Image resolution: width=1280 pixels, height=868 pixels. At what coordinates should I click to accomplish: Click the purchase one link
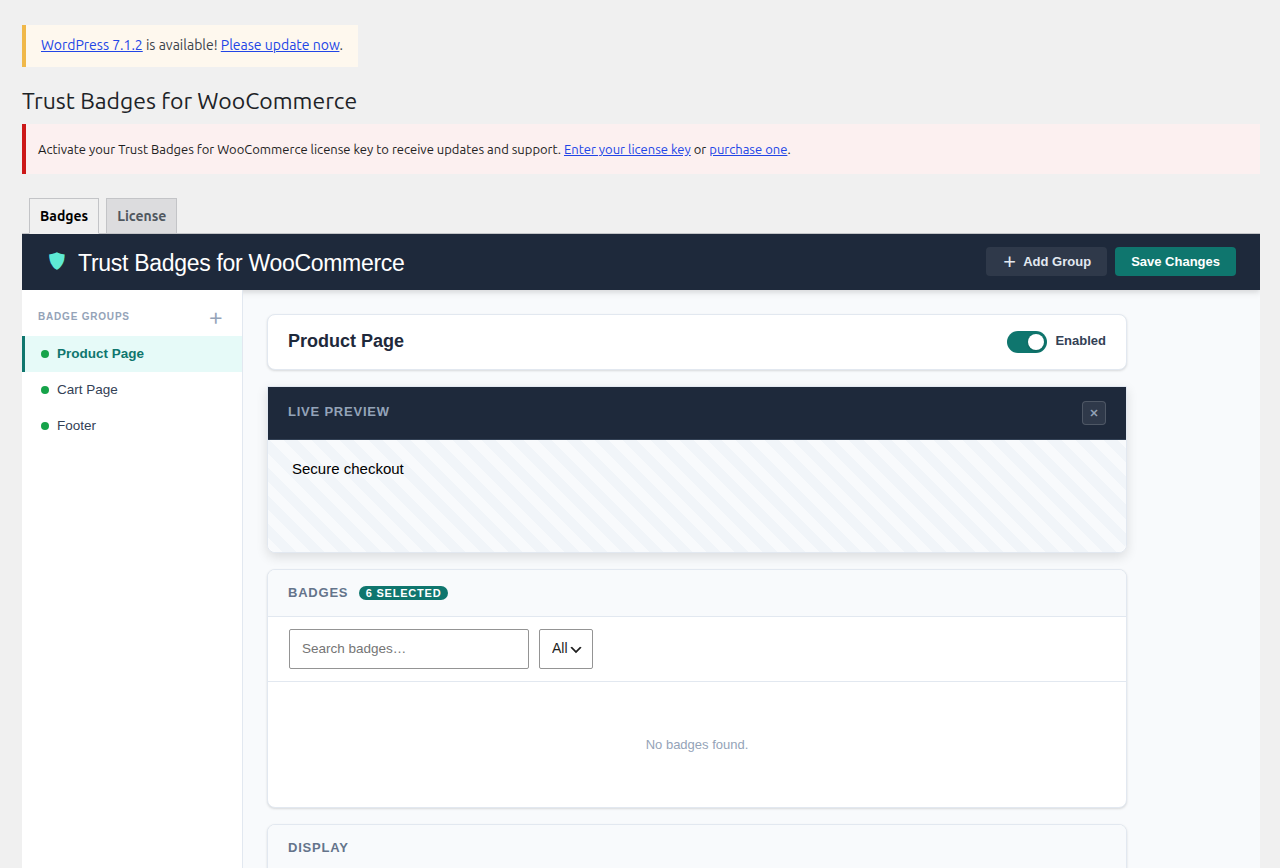pyautogui.click(x=749, y=150)
